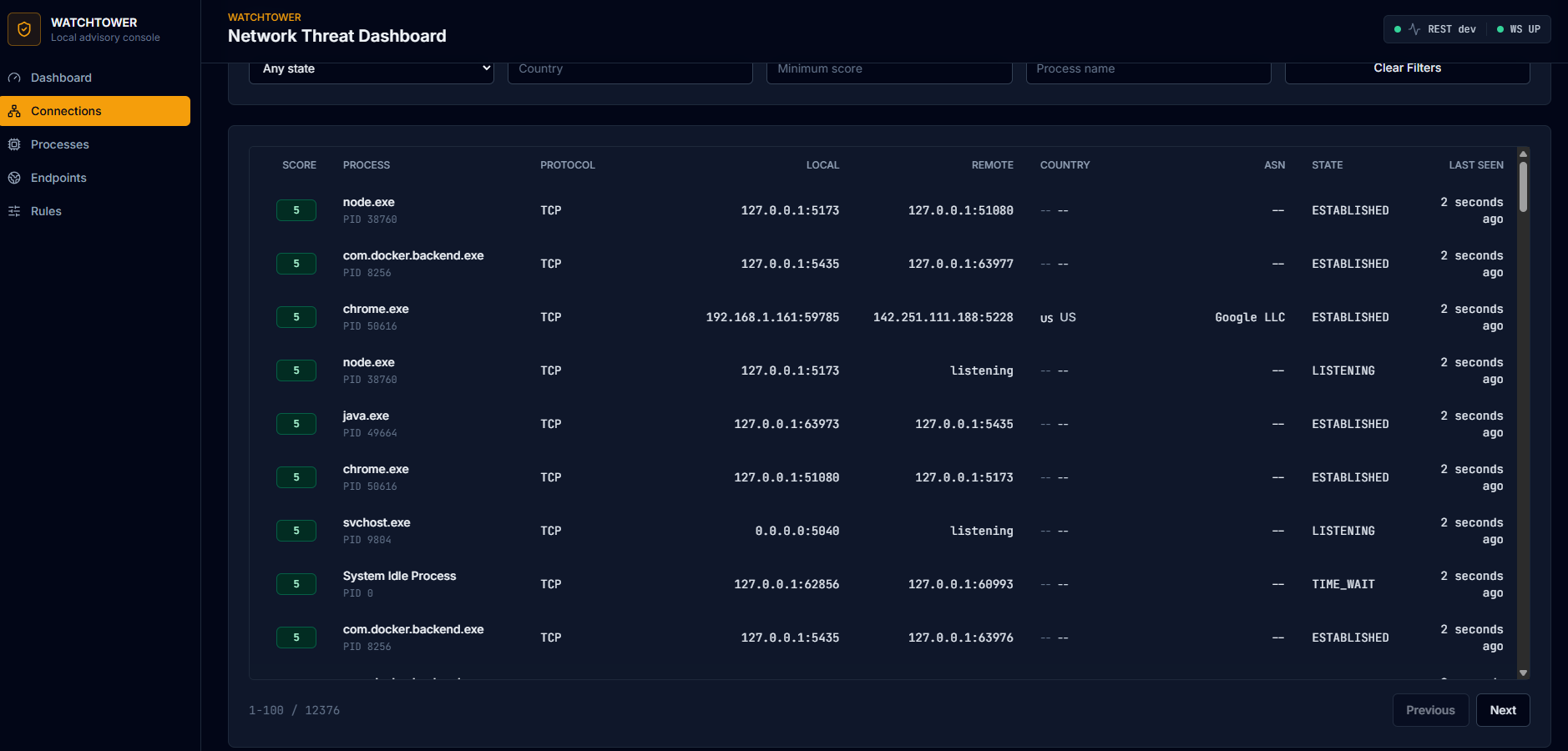Image resolution: width=1568 pixels, height=751 pixels.
Task: Click the green WS UP status dot
Action: [x=1500, y=29]
